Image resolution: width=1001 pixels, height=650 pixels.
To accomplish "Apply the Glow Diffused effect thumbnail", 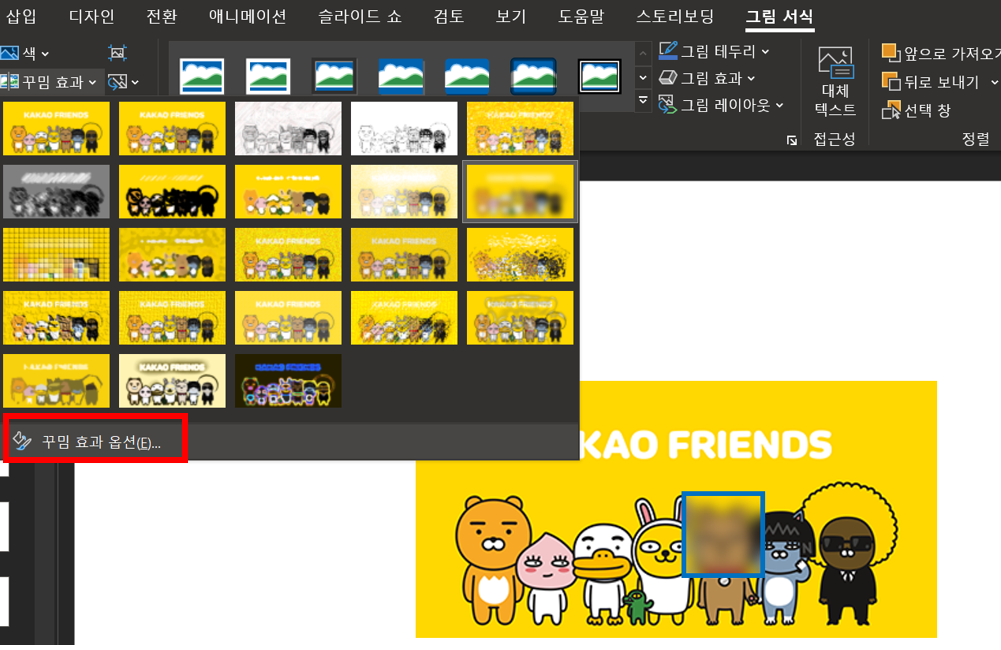I will pyautogui.click(x=404, y=192).
